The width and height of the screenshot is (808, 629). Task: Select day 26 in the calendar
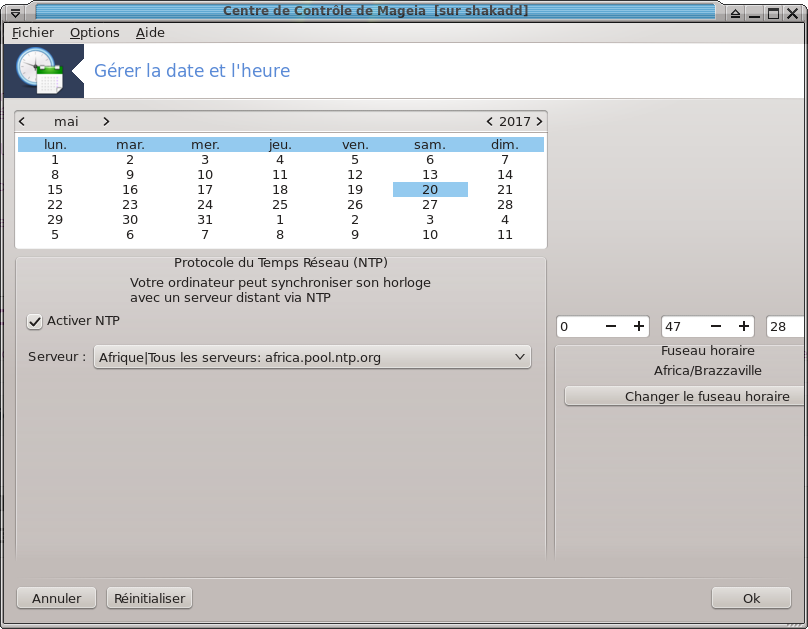355,205
